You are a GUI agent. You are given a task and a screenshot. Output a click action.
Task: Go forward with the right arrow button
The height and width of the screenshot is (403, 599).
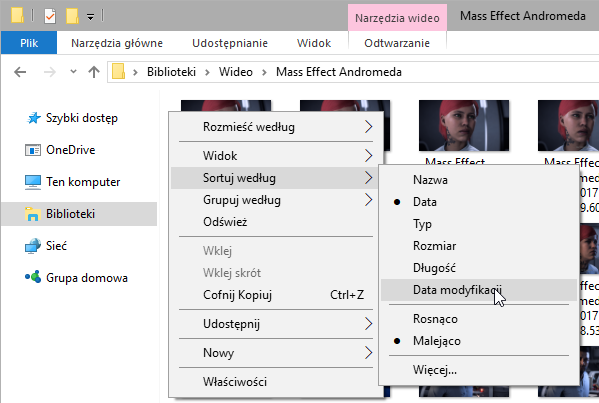pyautogui.click(x=50, y=72)
